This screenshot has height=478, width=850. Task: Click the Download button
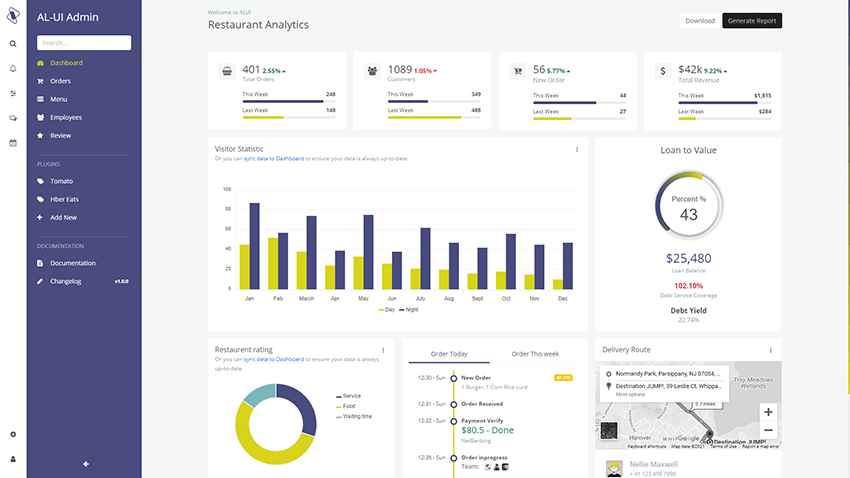coord(700,21)
